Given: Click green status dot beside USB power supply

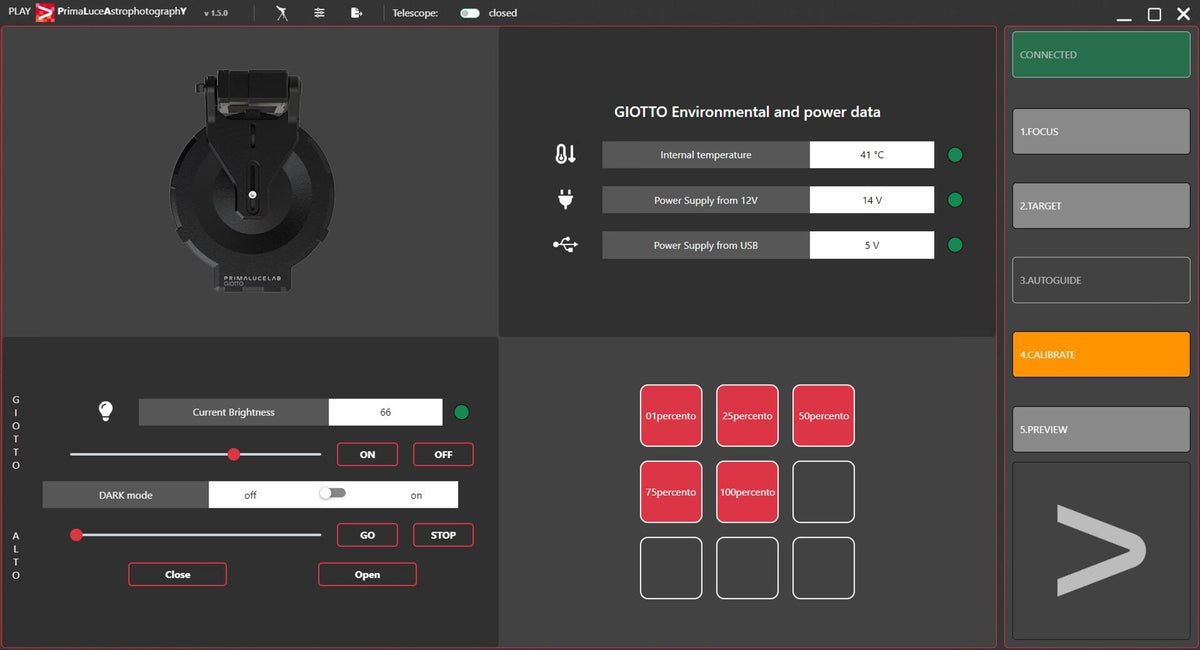Looking at the screenshot, I should pyautogui.click(x=955, y=245).
